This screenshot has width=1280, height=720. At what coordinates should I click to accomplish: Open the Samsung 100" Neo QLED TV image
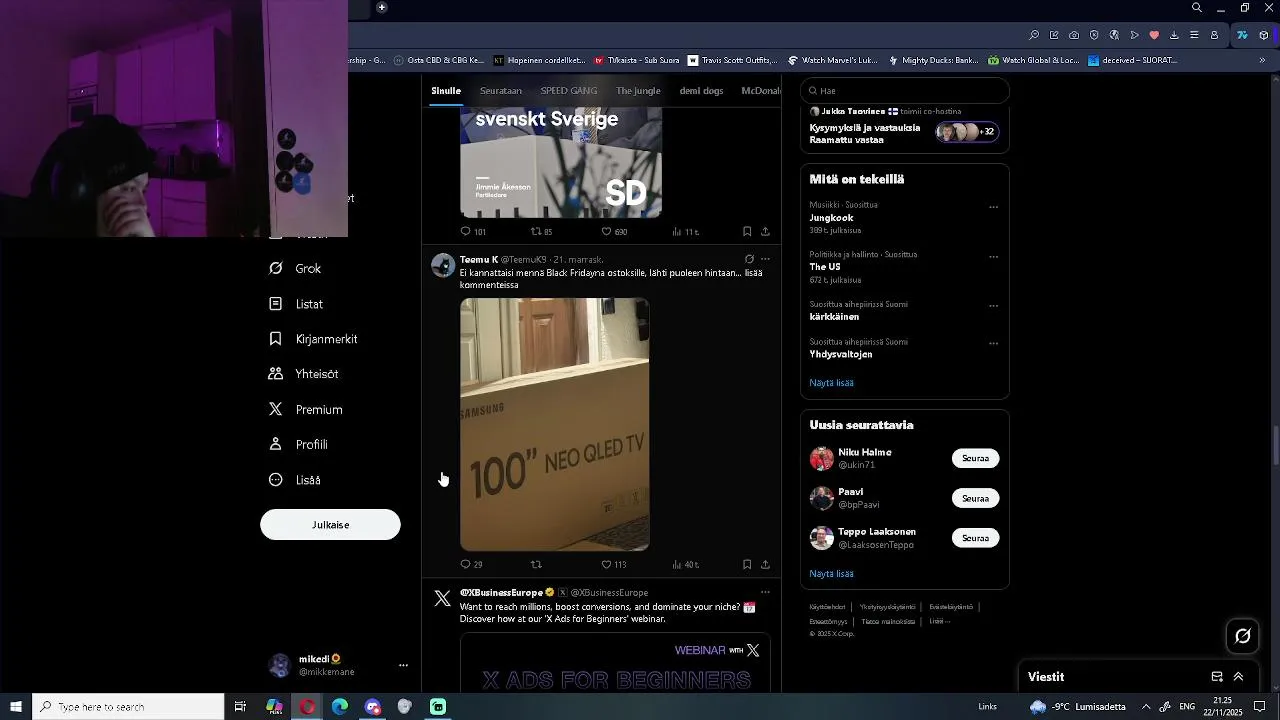click(554, 424)
